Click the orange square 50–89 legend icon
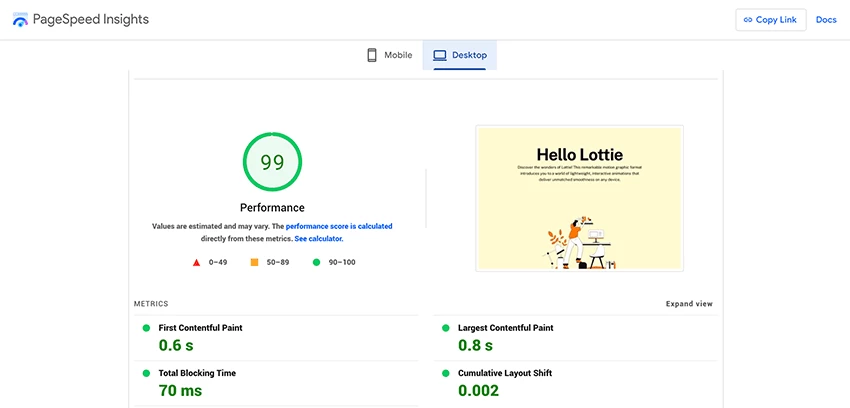Image resolution: width=850 pixels, height=408 pixels. 254,262
